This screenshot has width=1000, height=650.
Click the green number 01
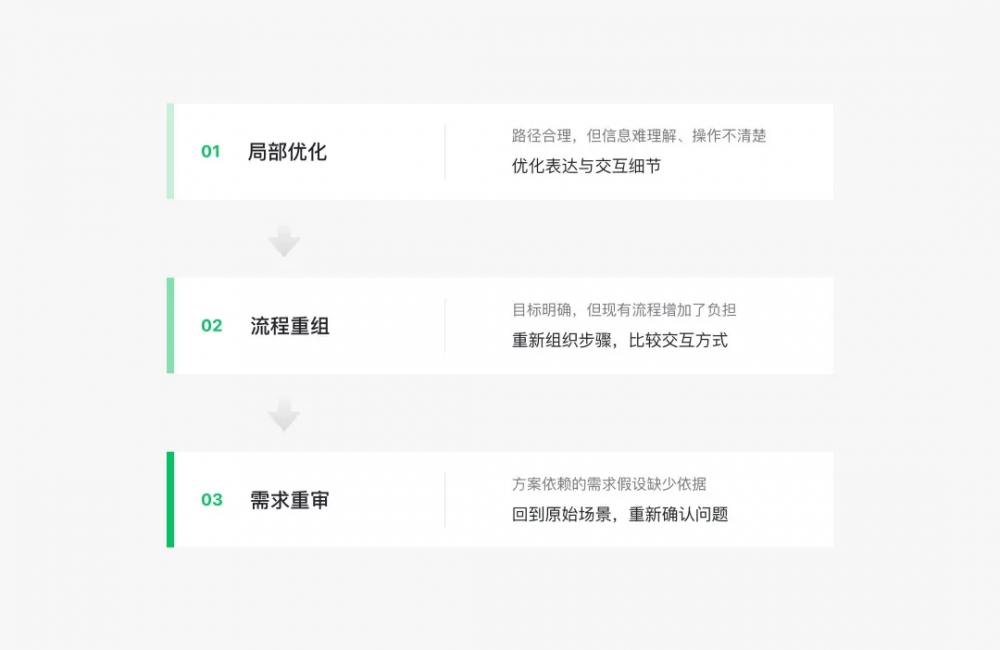click(210, 152)
